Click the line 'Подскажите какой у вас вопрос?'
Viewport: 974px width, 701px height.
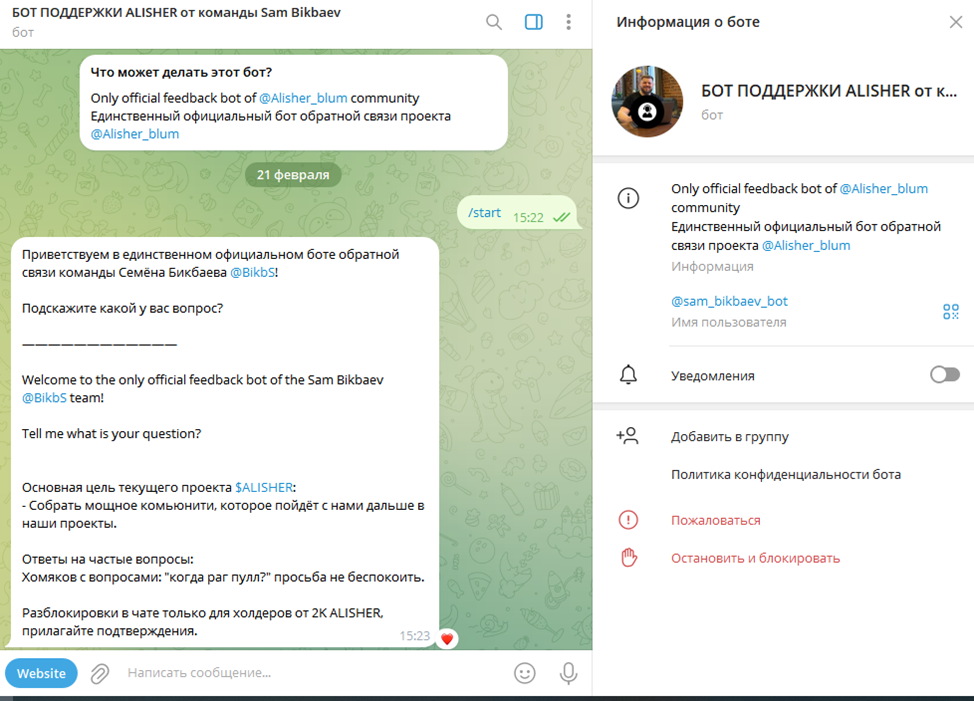tap(122, 309)
